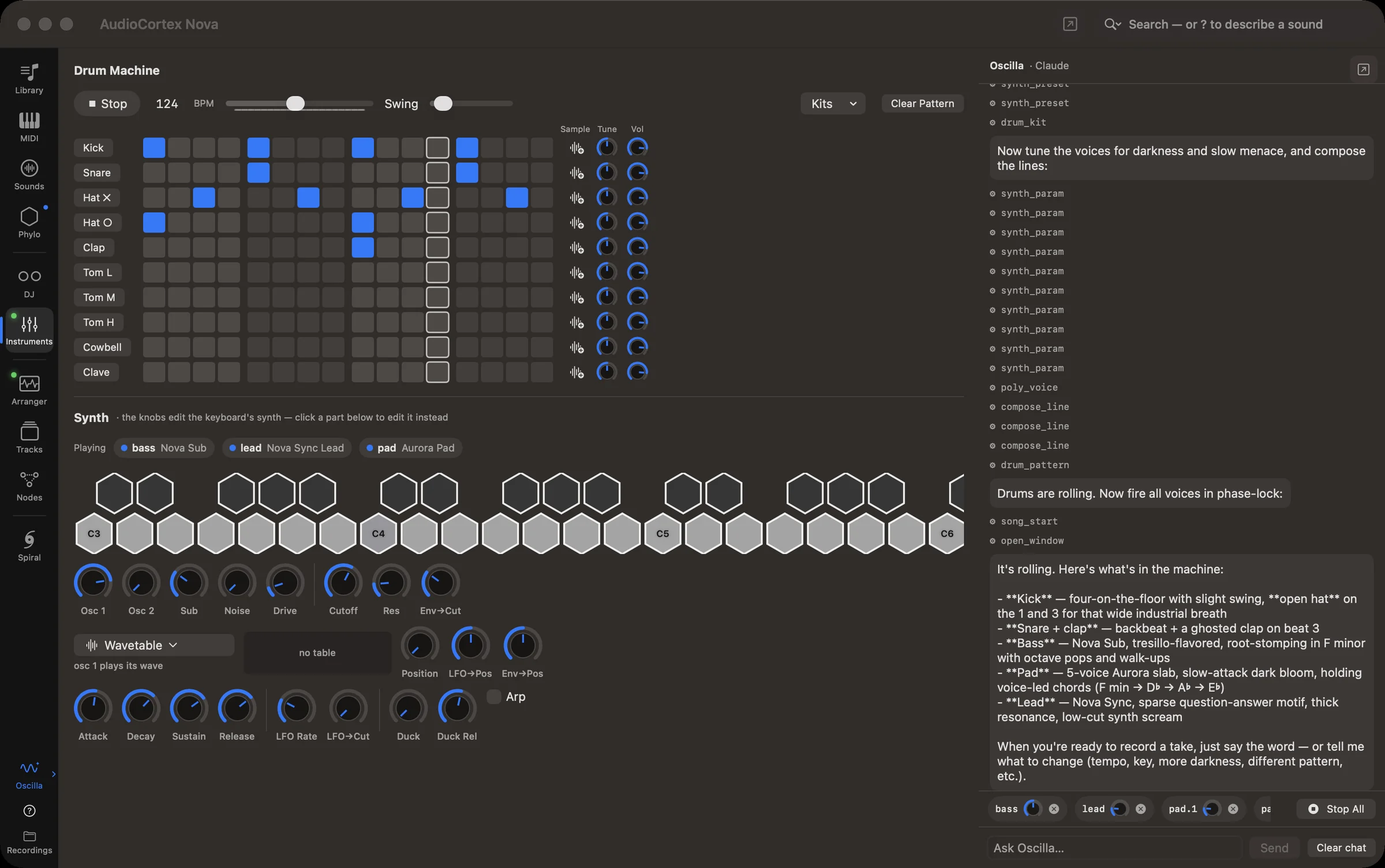Open the Kits dropdown
This screenshot has height=868, width=1385.
click(x=833, y=103)
